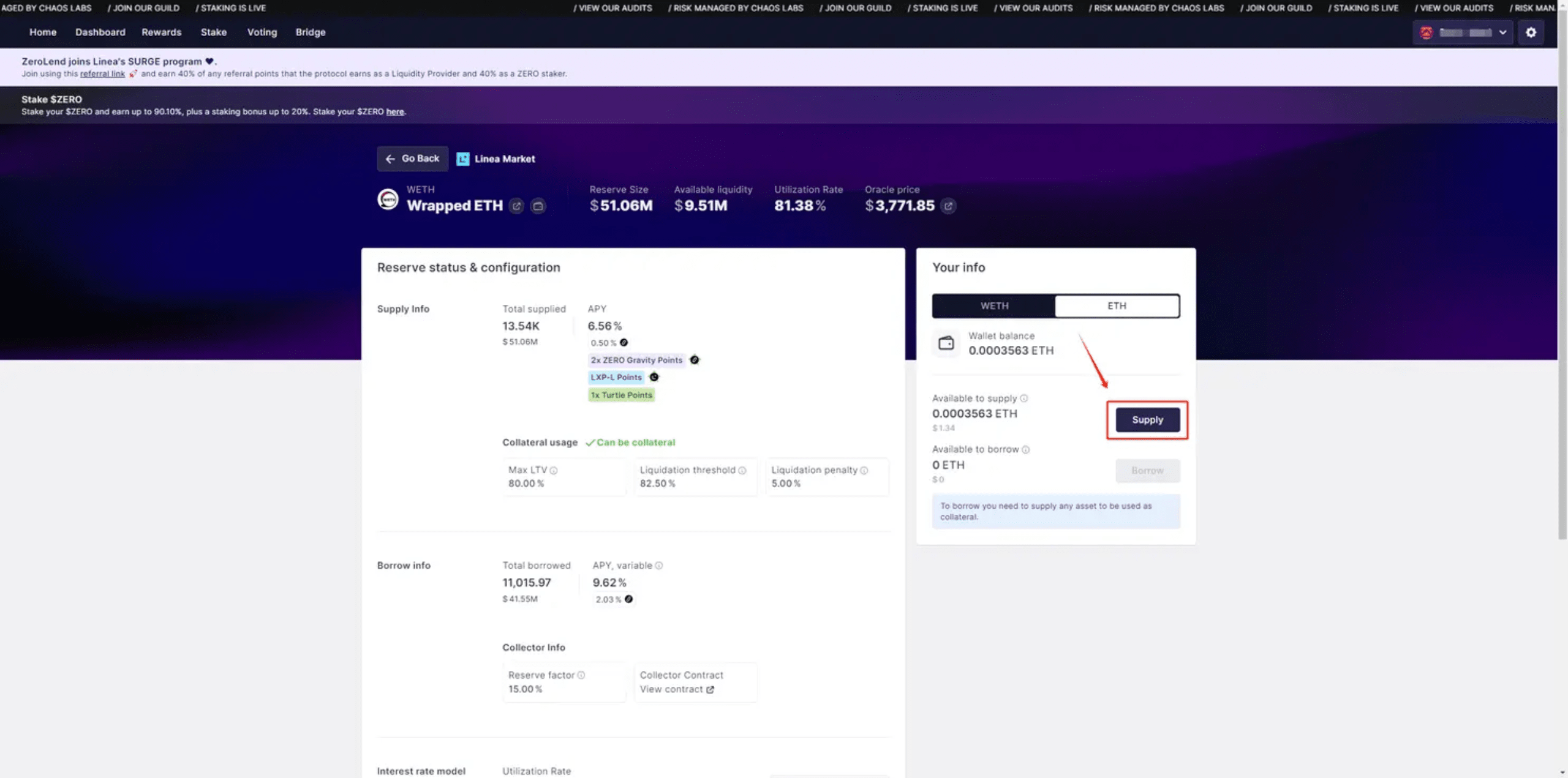1568x778 pixels.
Task: Click info icon next to Max LTV
Action: tap(554, 471)
